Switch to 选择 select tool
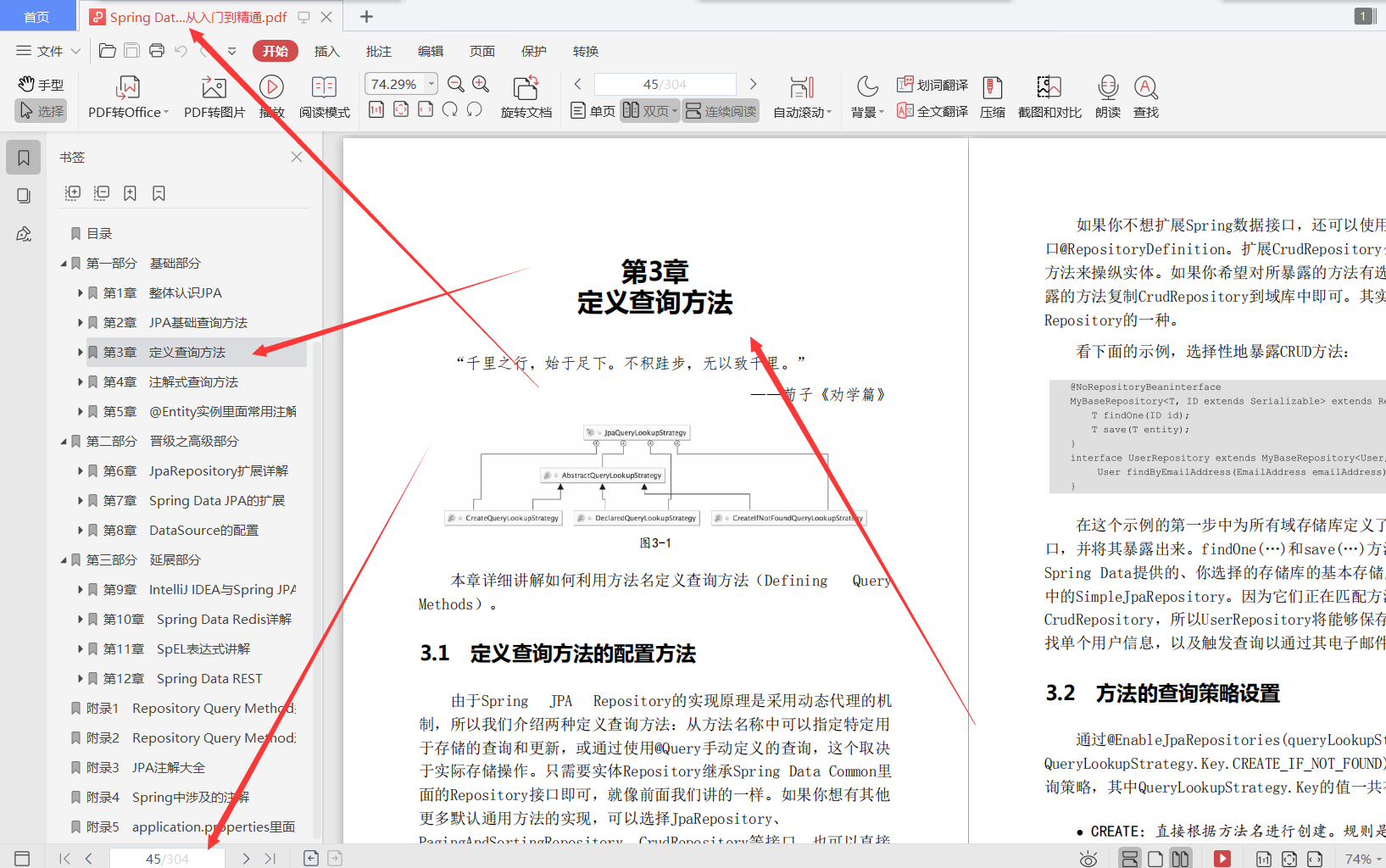This screenshot has width=1386, height=868. tap(42, 111)
